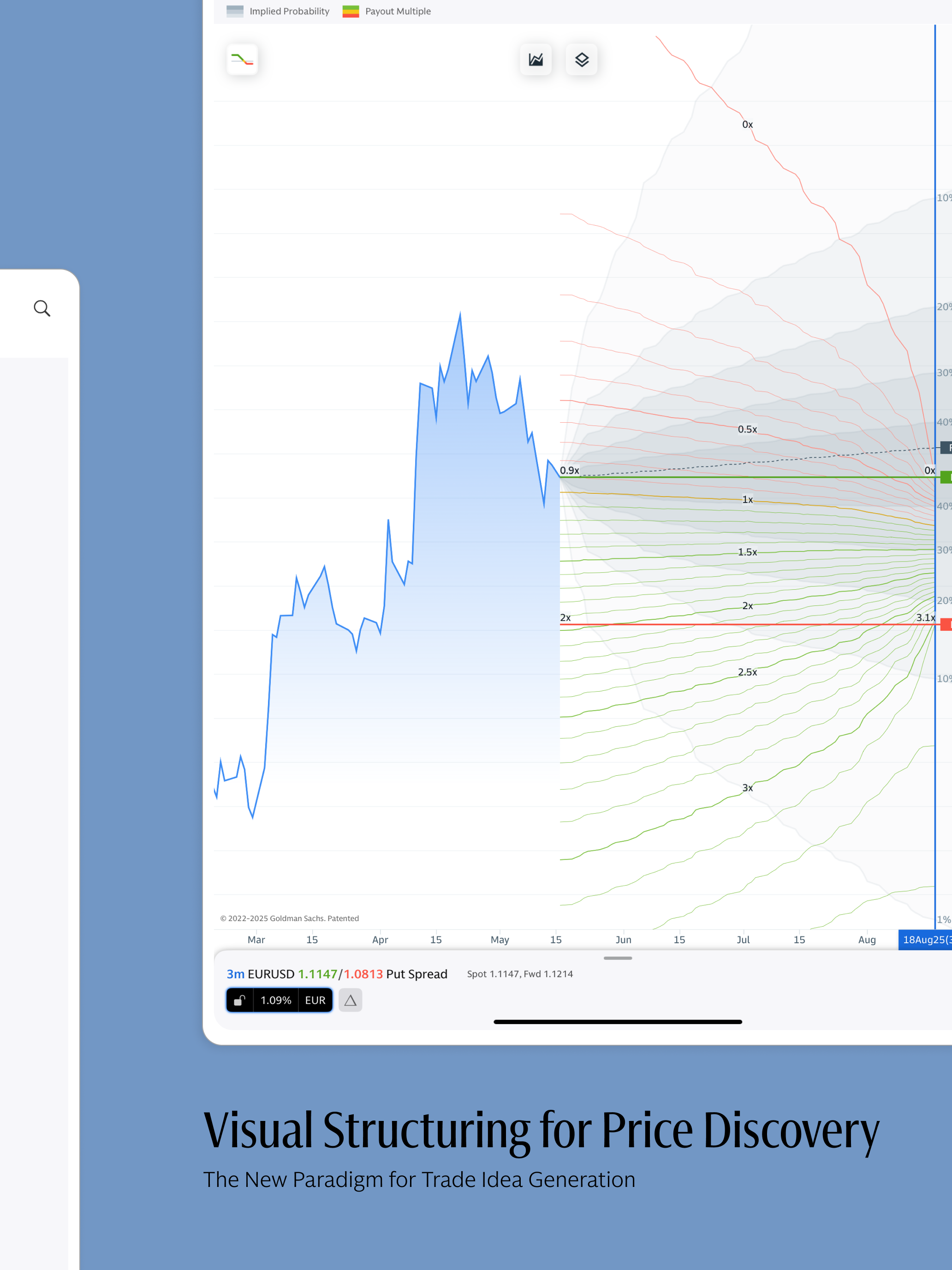Select the 18Aug25 expiry date tab
This screenshot has width=952, height=1270.
pyautogui.click(x=924, y=939)
